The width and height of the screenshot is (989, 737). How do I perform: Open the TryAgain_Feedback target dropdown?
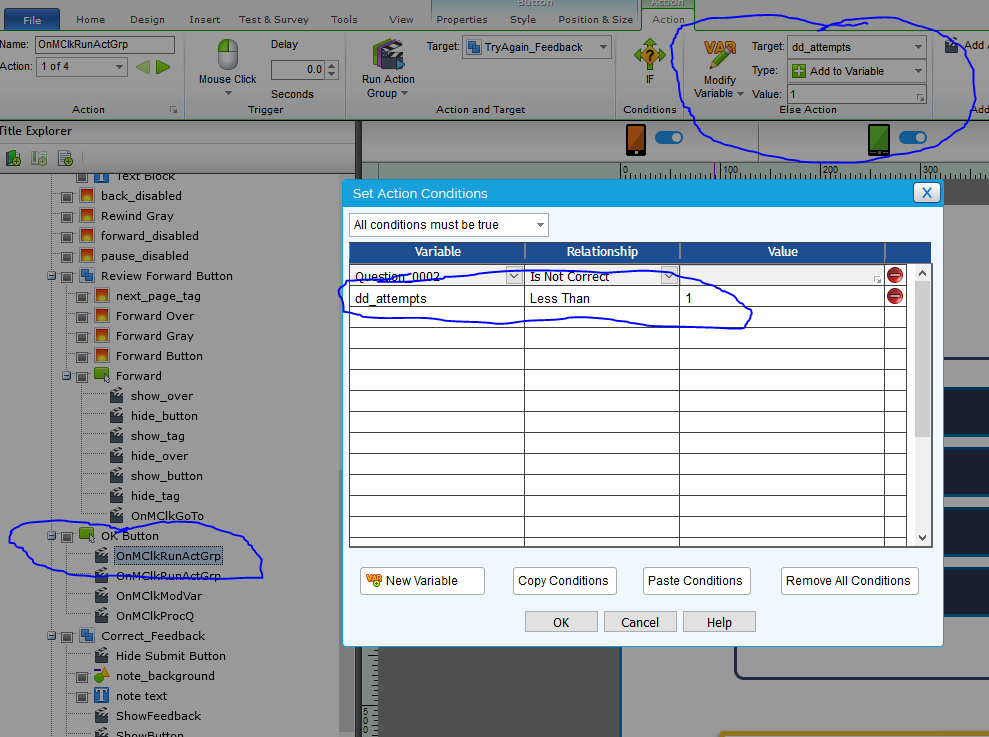pyautogui.click(x=603, y=47)
